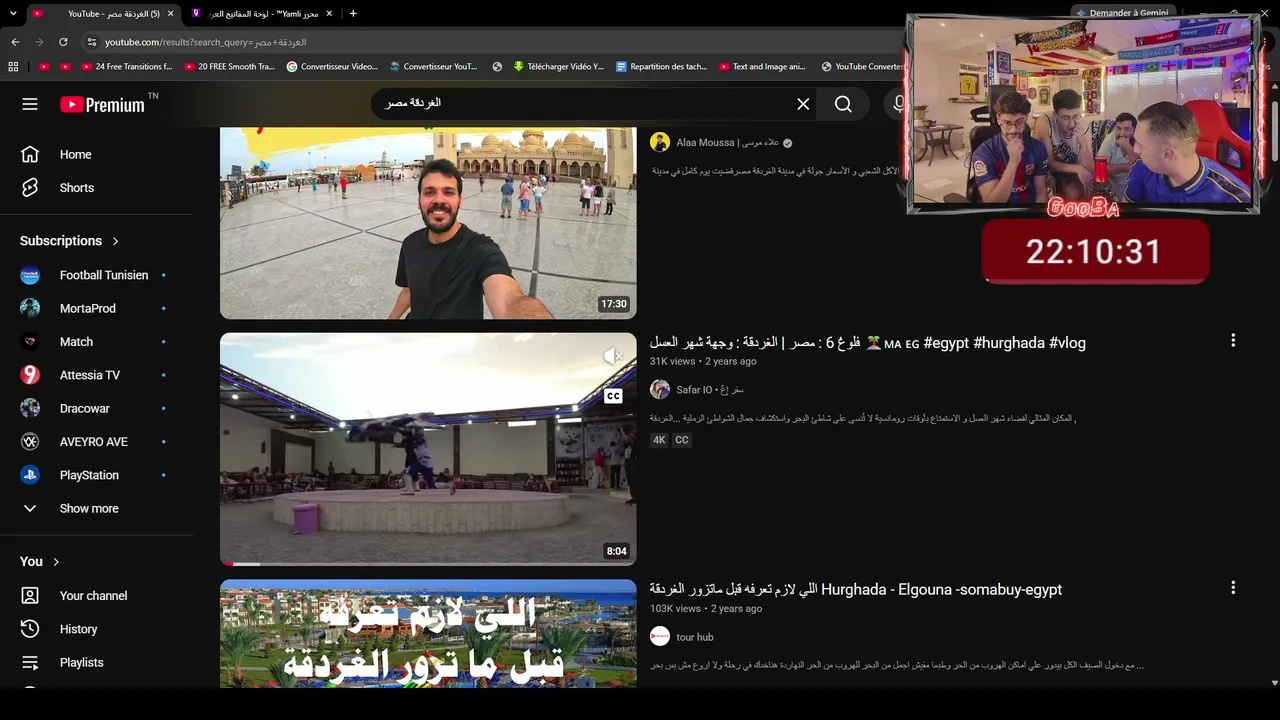The width and height of the screenshot is (1280, 720).
Task: Open the YouTube guide hamburger menu
Action: [x=30, y=104]
